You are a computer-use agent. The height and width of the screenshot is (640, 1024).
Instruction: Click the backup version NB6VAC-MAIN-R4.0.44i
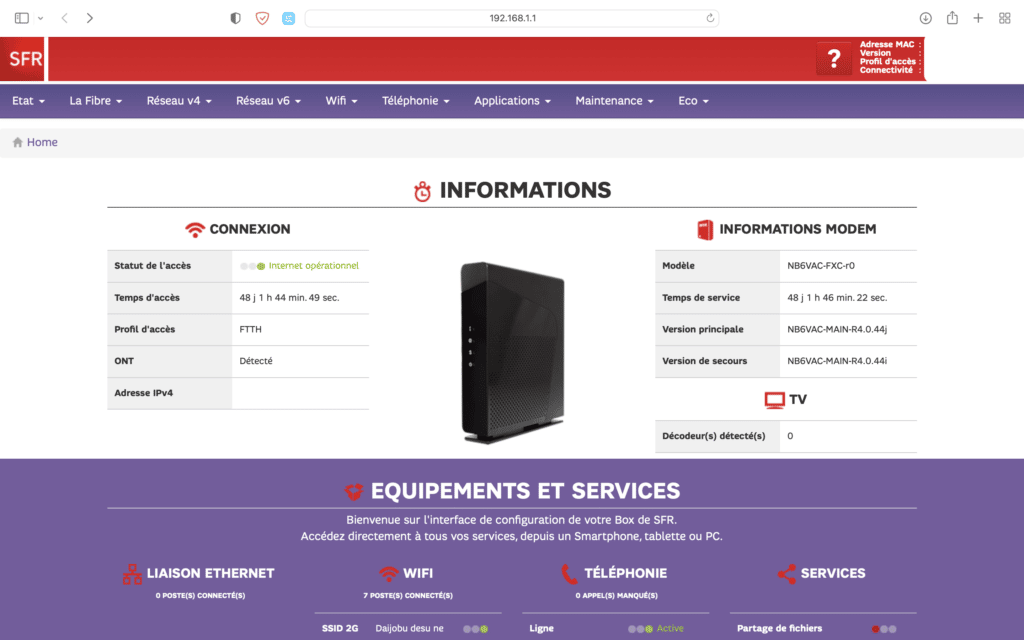pyautogui.click(x=837, y=361)
